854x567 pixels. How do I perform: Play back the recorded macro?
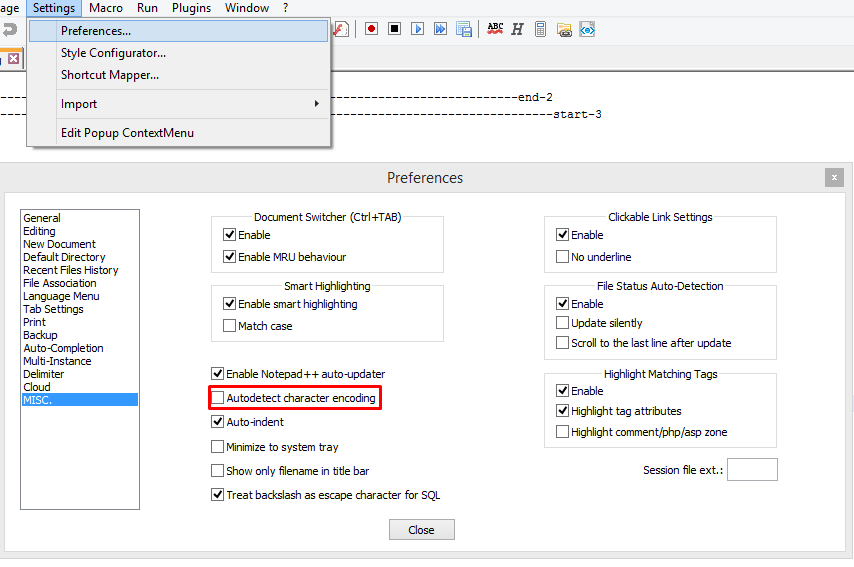click(x=417, y=29)
